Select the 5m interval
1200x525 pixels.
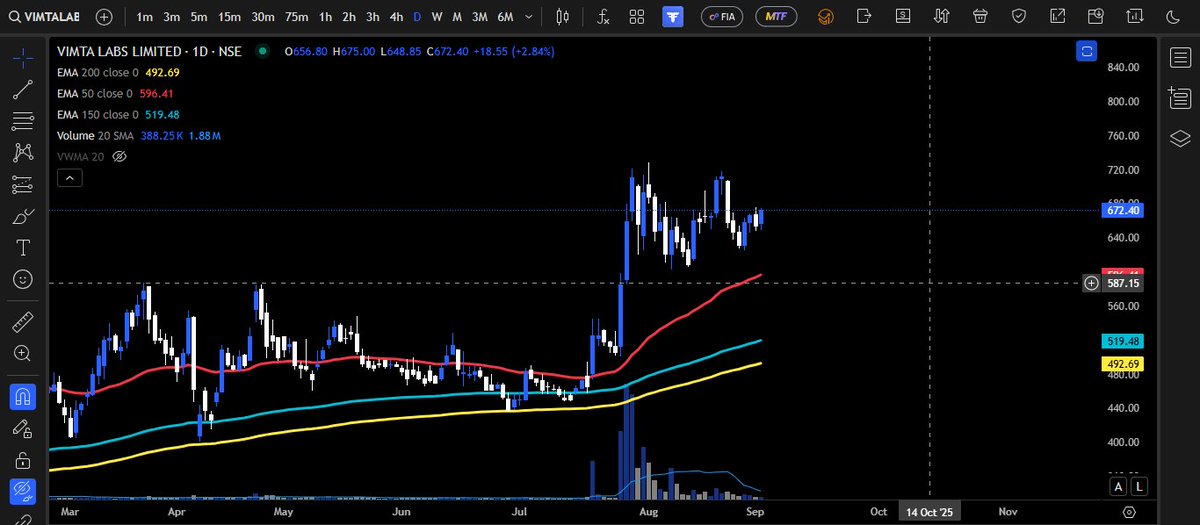199,17
